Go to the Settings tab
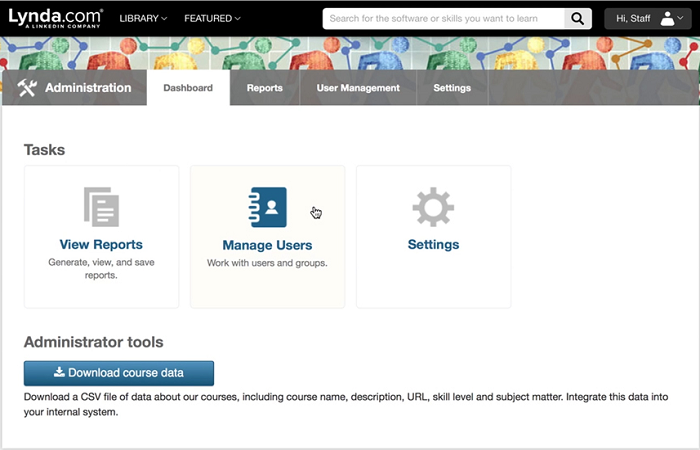Screen dimensions: 700x450 (x=452, y=88)
